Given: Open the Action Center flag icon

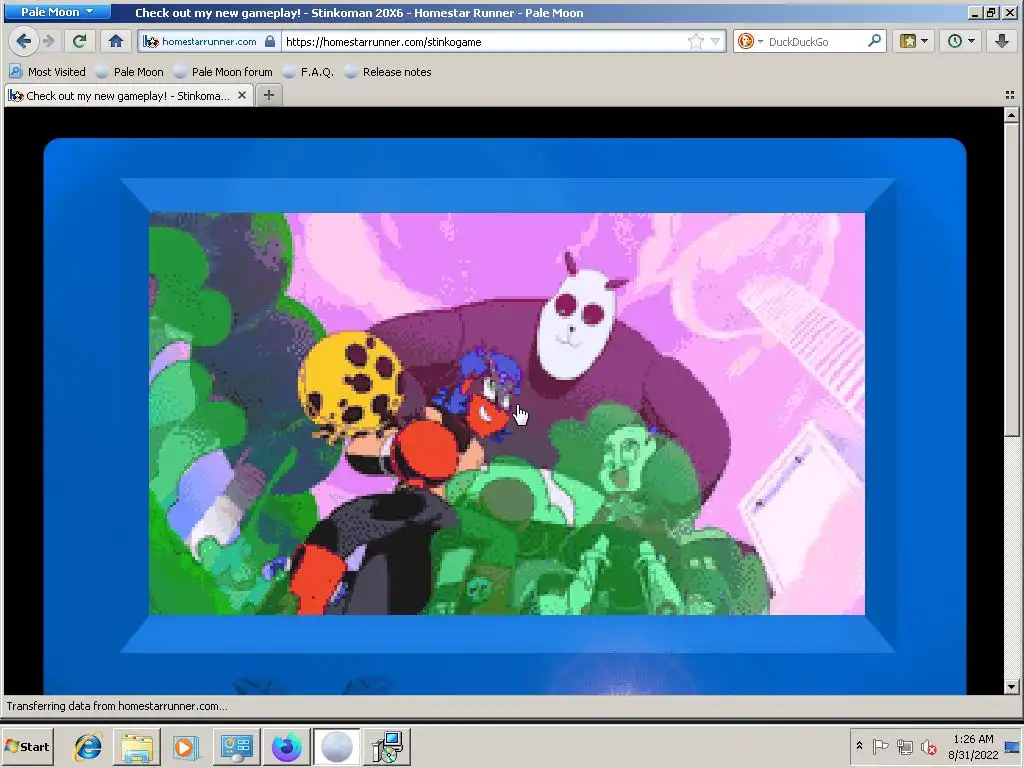Looking at the screenshot, I should coord(880,746).
